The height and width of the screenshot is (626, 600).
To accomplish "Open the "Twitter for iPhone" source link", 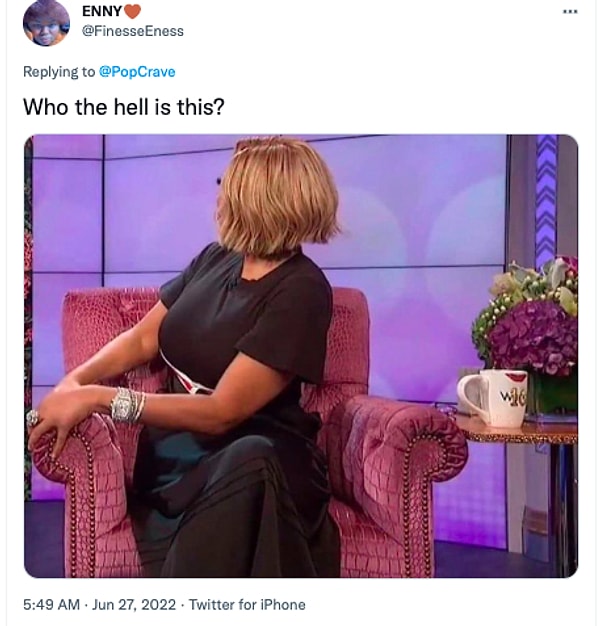I will tap(247, 604).
